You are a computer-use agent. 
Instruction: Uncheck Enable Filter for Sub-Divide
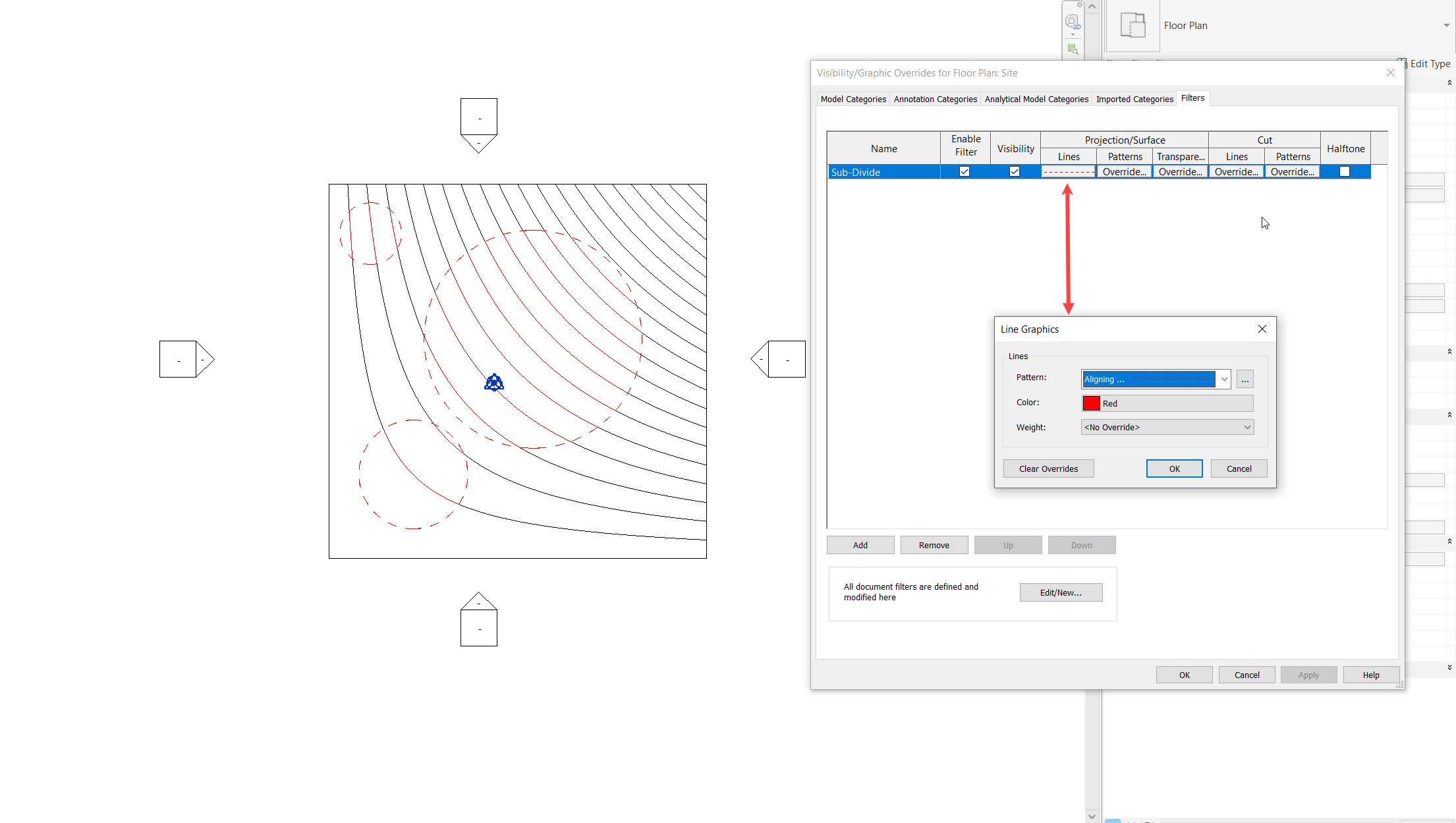pos(965,171)
